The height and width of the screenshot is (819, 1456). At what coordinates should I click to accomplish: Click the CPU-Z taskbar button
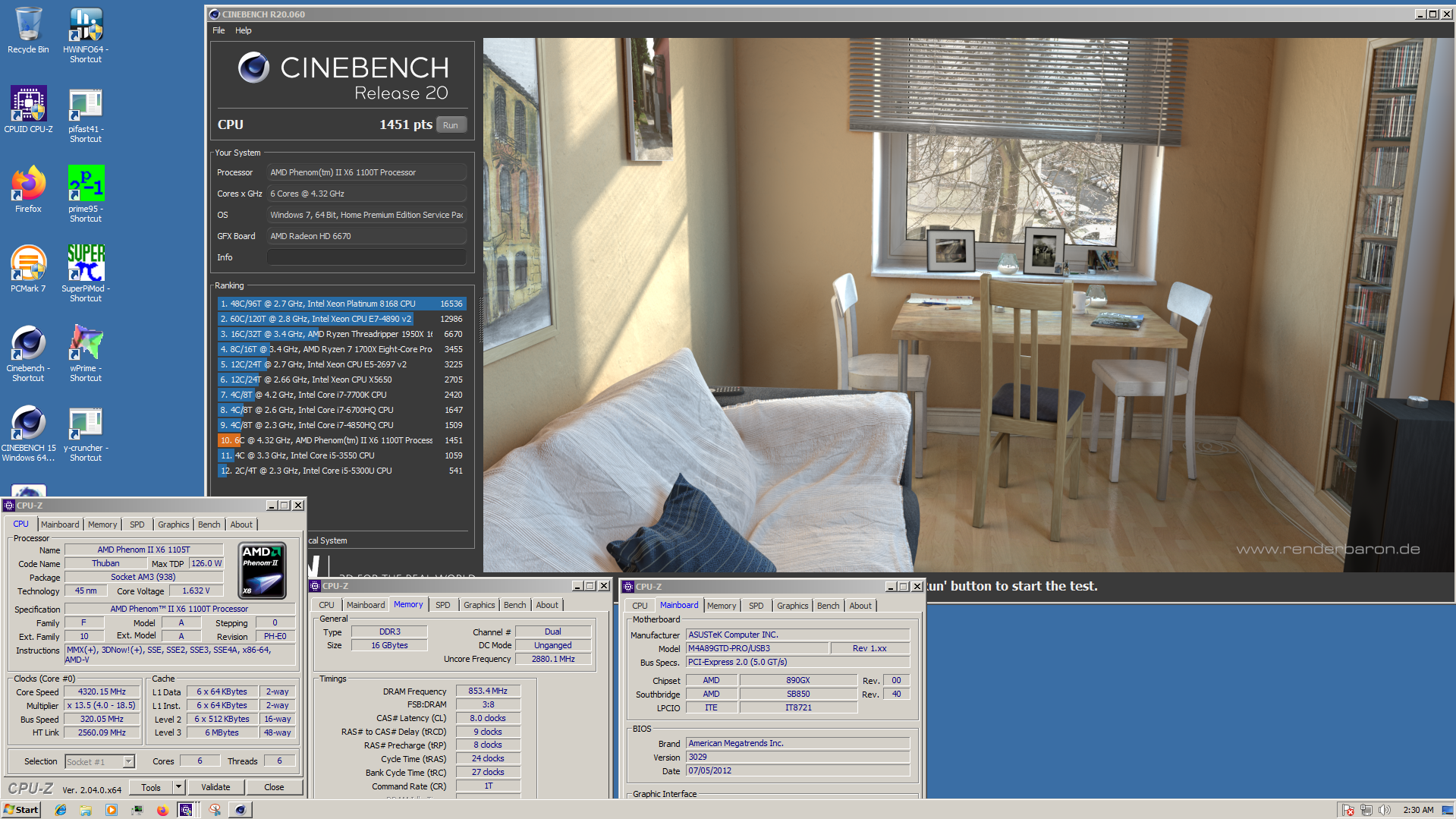click(187, 810)
